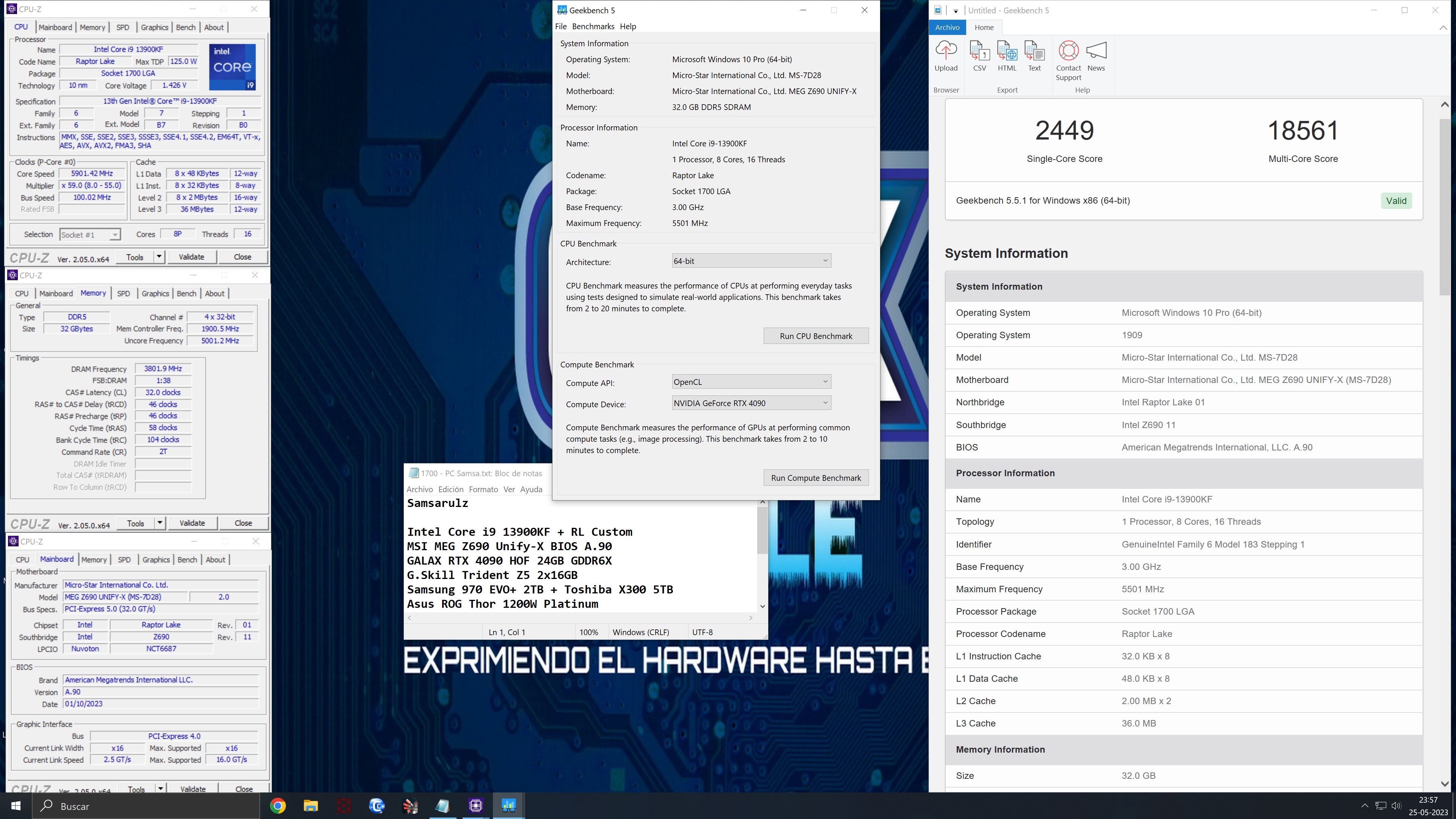Open the File menu in Geekbench 5
The height and width of the screenshot is (819, 1456).
[561, 27]
